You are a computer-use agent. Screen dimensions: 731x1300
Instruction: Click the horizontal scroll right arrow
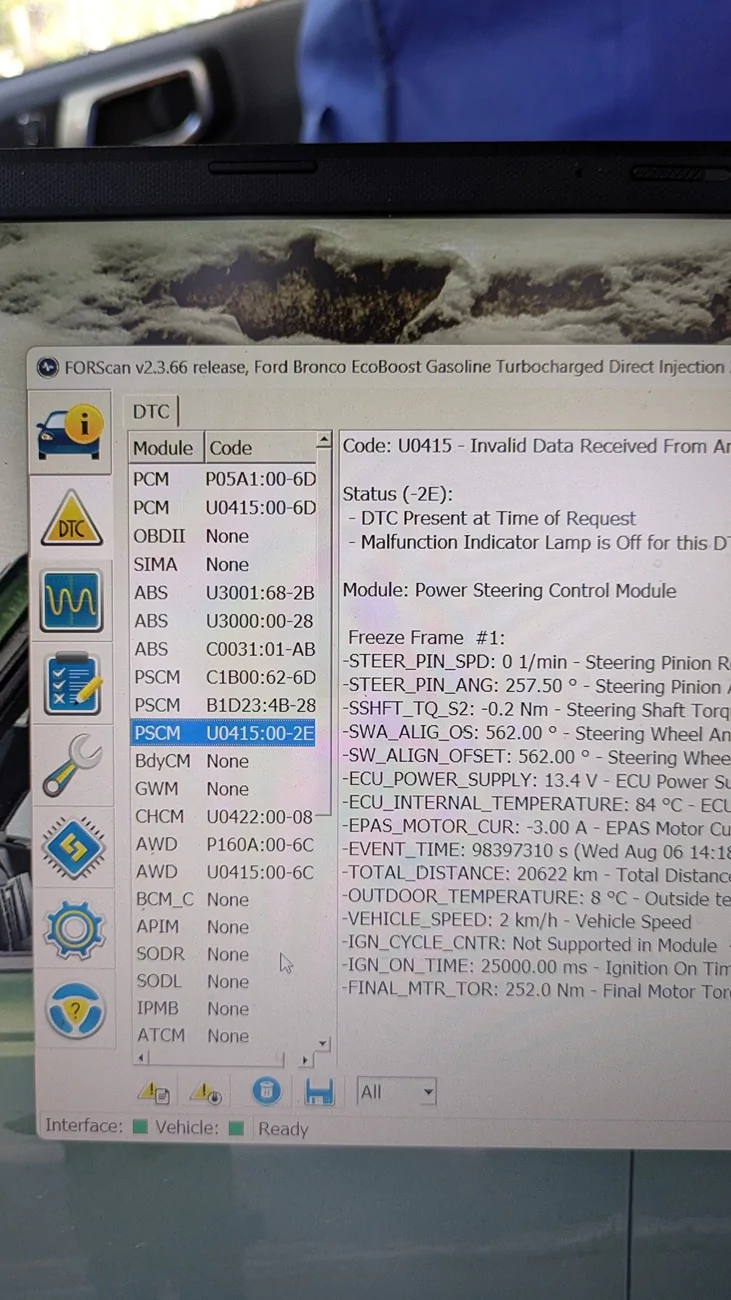305,1059
